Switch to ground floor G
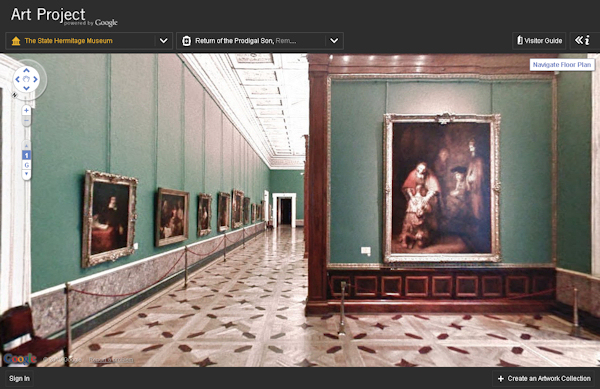The height and width of the screenshot is (389, 600). 26,165
